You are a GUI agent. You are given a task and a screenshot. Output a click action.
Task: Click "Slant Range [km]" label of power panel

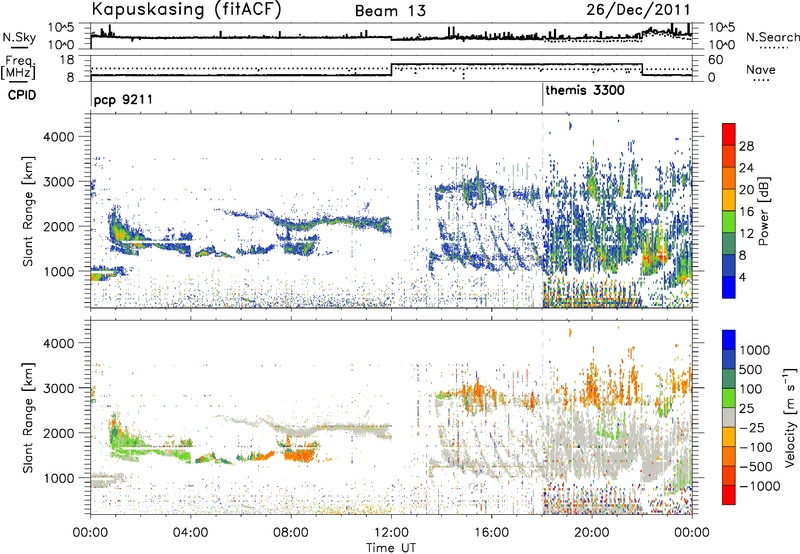(28, 211)
